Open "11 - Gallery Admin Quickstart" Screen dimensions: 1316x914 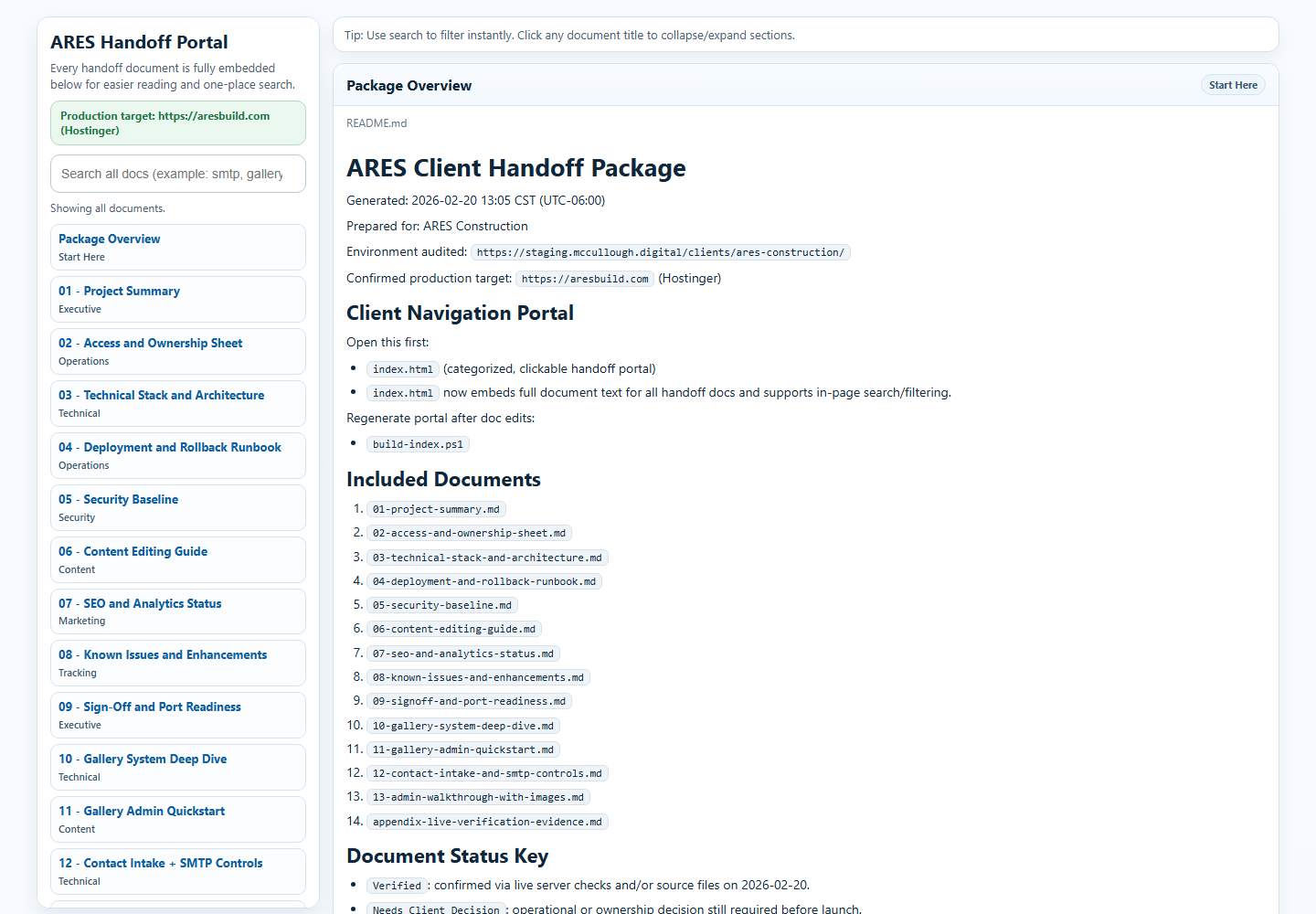point(141,811)
